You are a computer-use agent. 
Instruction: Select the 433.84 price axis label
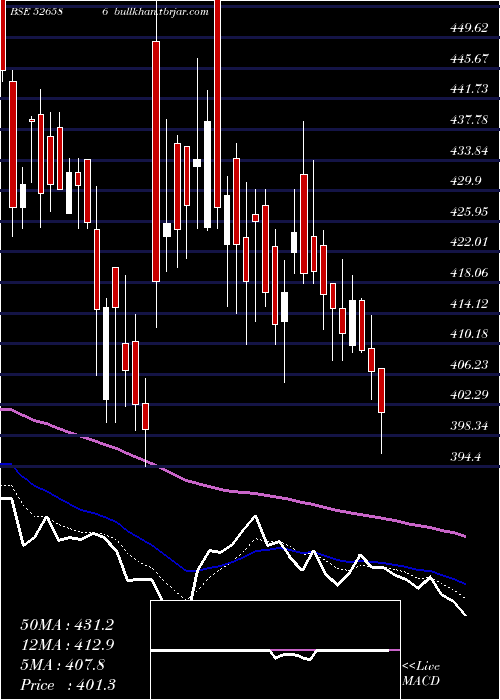coord(469,150)
